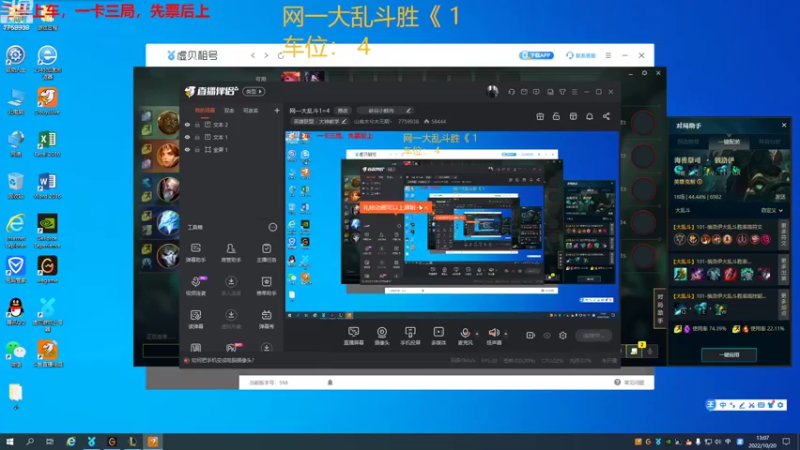
Task: Refresh the 虚贝租号 page
Action: click(281, 55)
